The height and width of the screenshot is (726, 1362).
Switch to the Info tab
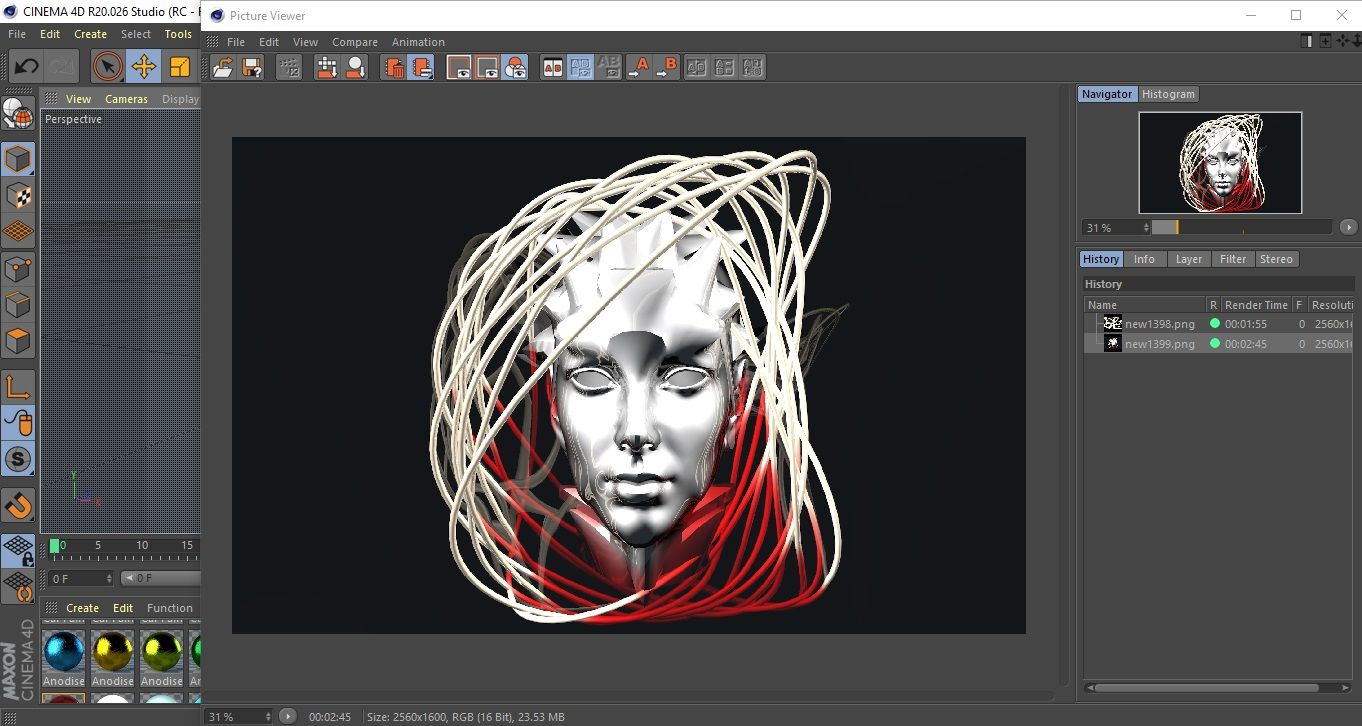[x=1144, y=259]
